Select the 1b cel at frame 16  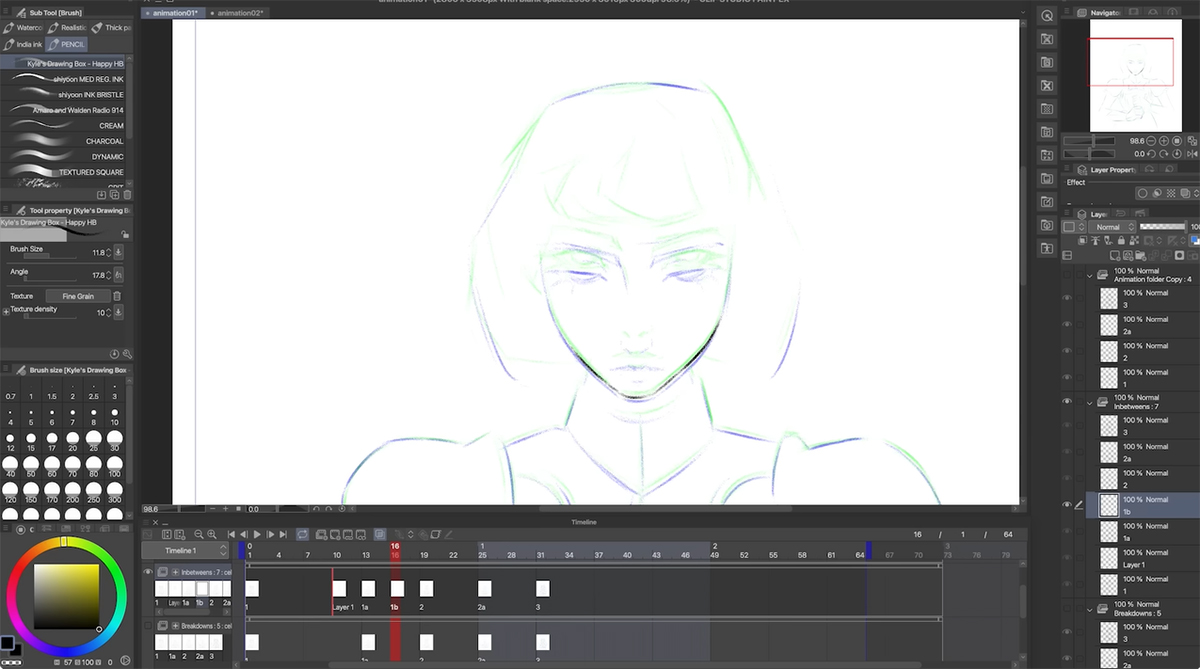click(397, 589)
